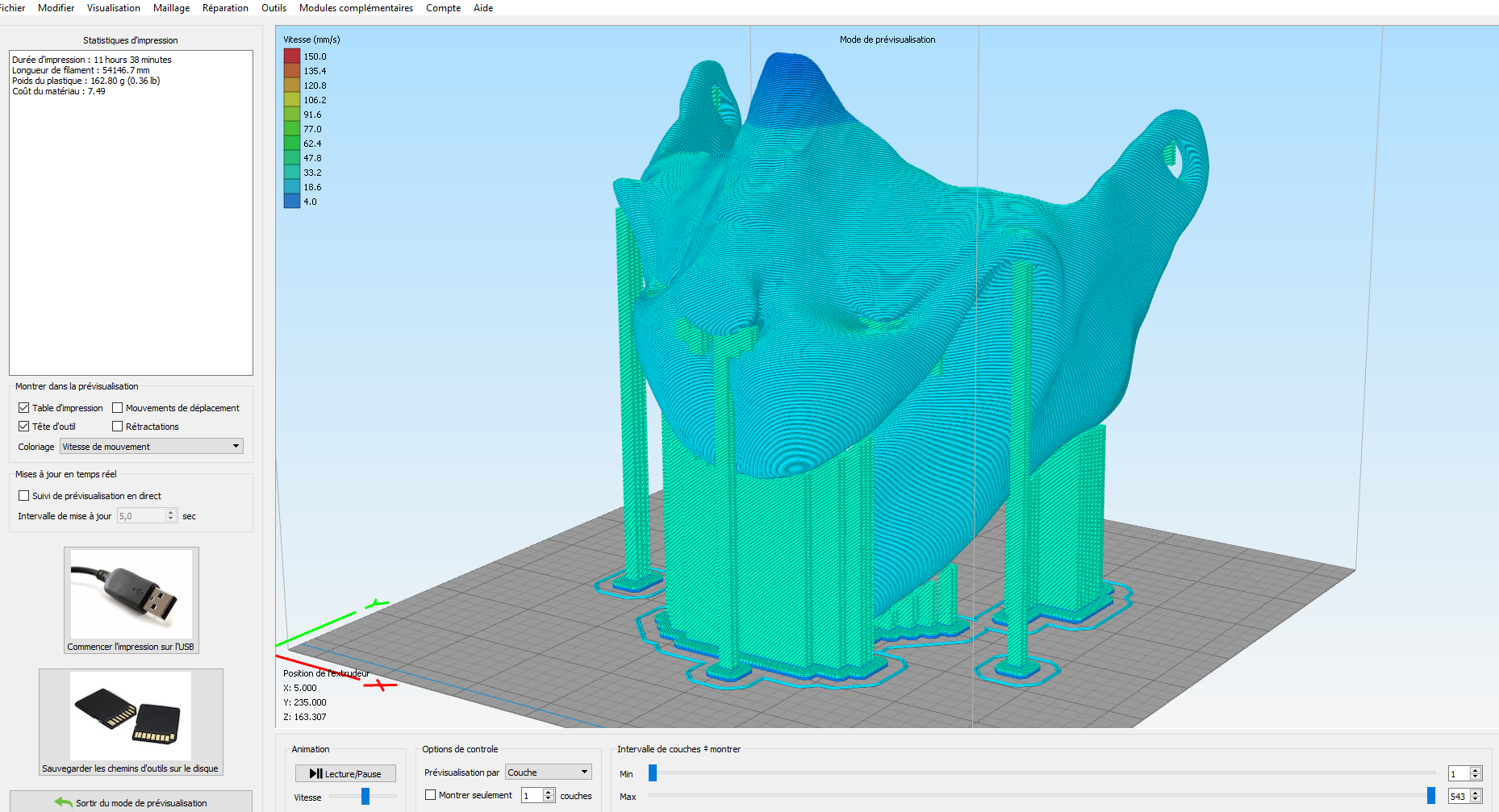Image resolution: width=1499 pixels, height=812 pixels.
Task: Open the Coloriage dropdown
Action: pos(152,447)
